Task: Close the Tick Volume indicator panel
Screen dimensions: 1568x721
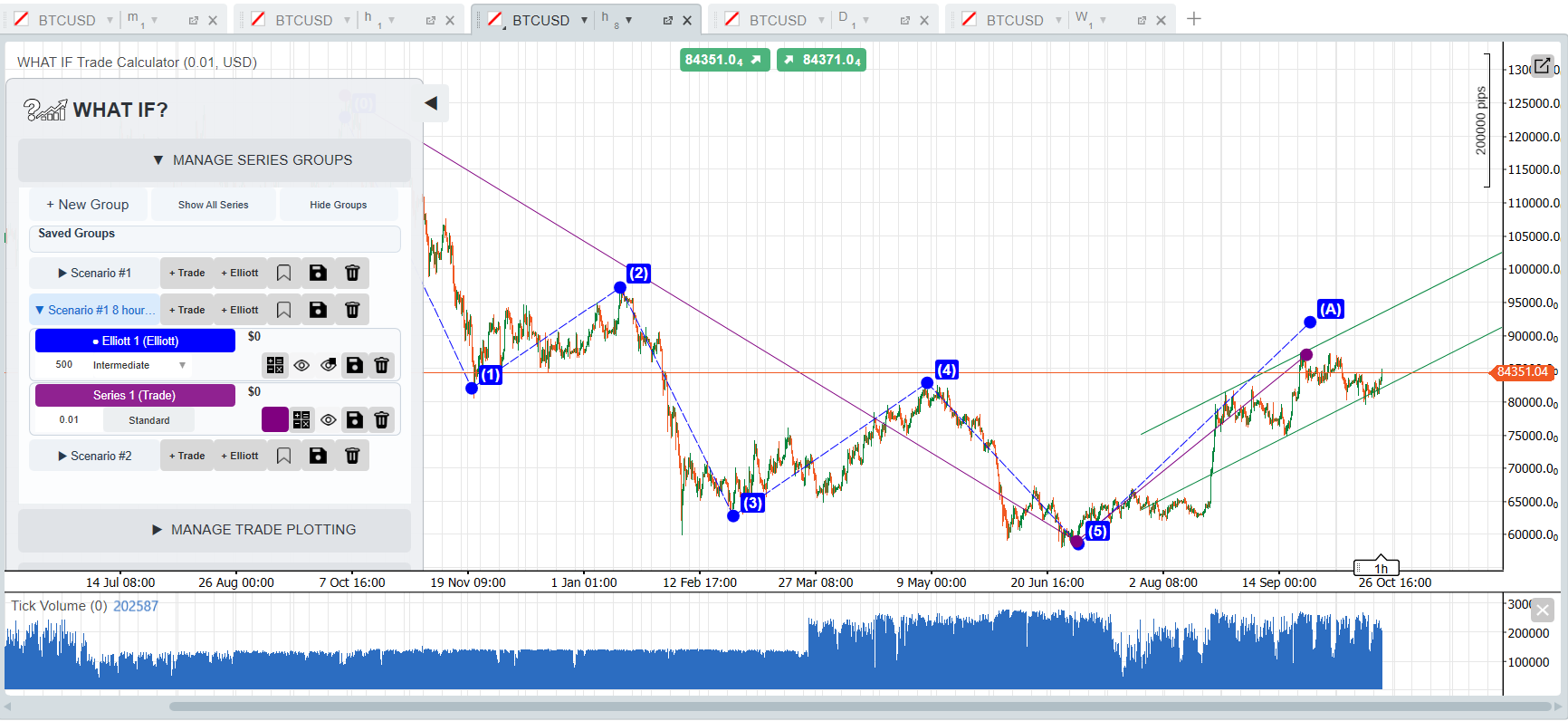Action: pos(1543,610)
